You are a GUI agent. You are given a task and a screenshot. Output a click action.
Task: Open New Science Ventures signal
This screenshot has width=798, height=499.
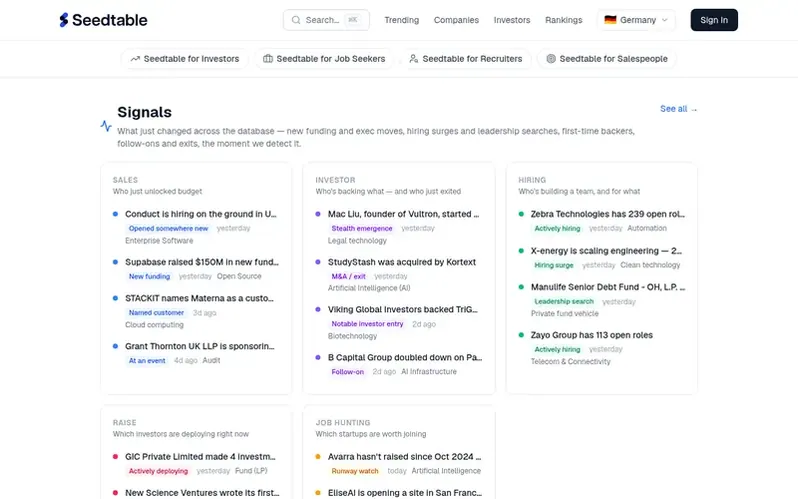tap(203, 492)
